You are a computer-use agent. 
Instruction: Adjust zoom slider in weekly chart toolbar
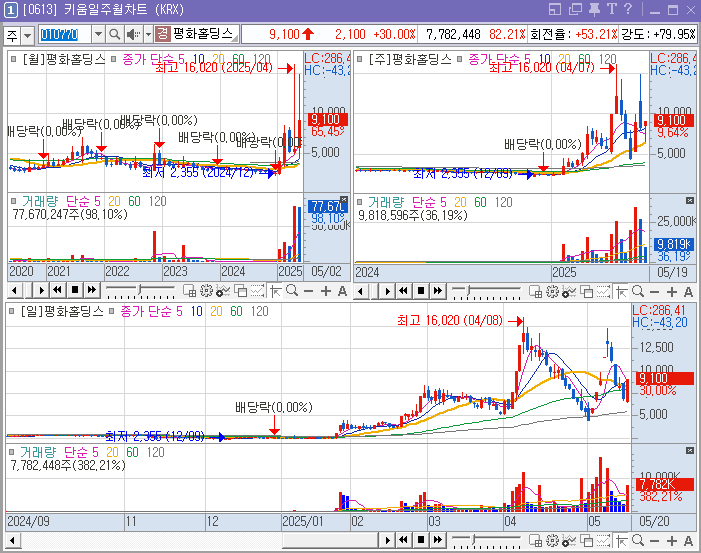(469, 291)
